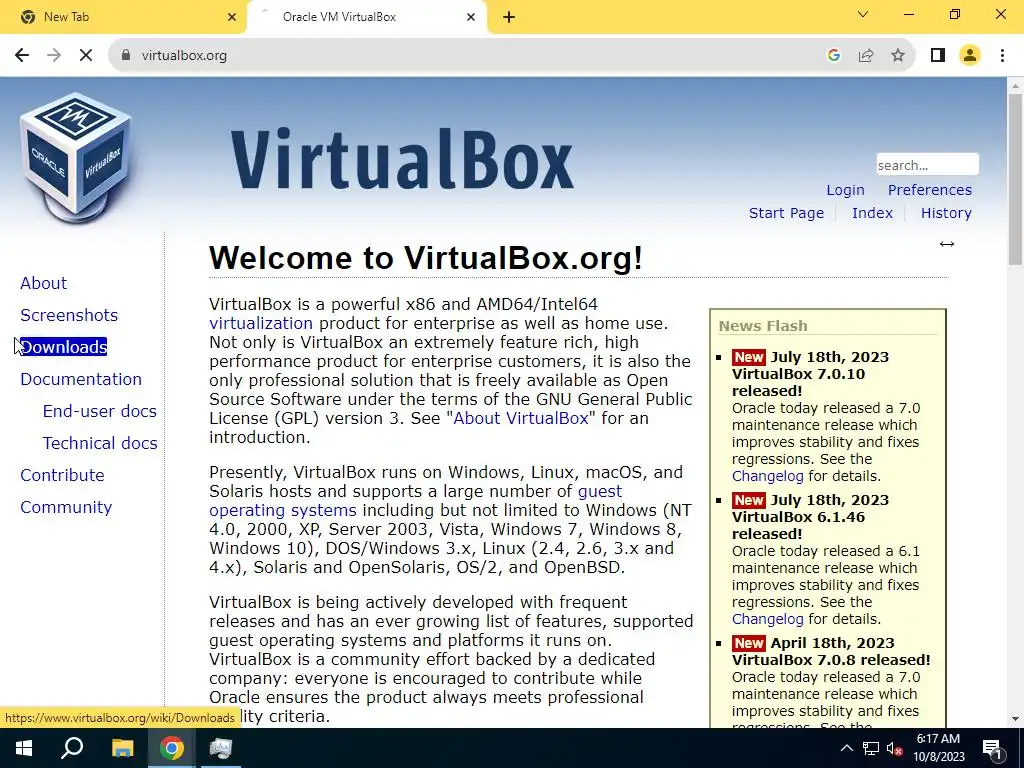The height and width of the screenshot is (768, 1024).
Task: Open the Preferences link
Action: click(929, 190)
